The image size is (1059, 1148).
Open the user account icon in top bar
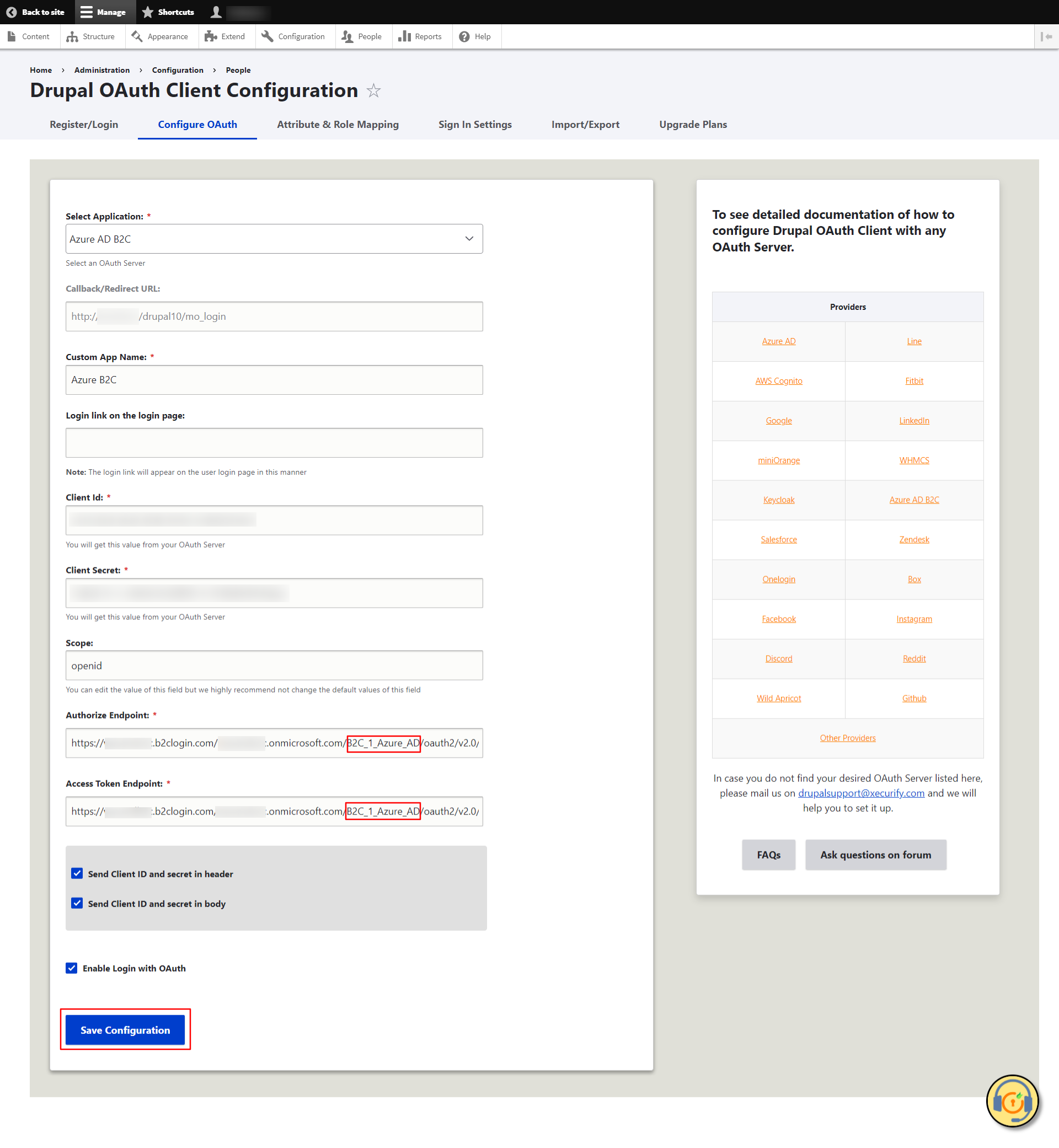pyautogui.click(x=216, y=12)
